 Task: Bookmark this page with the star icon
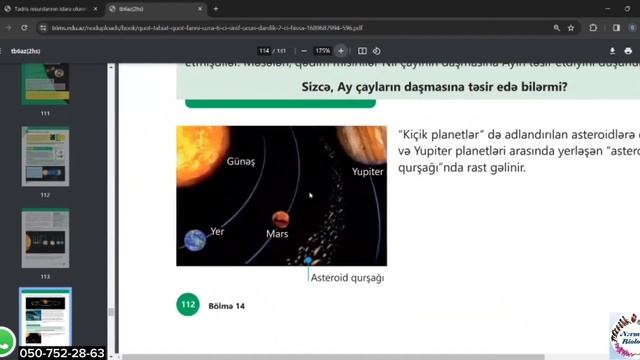[571, 28]
